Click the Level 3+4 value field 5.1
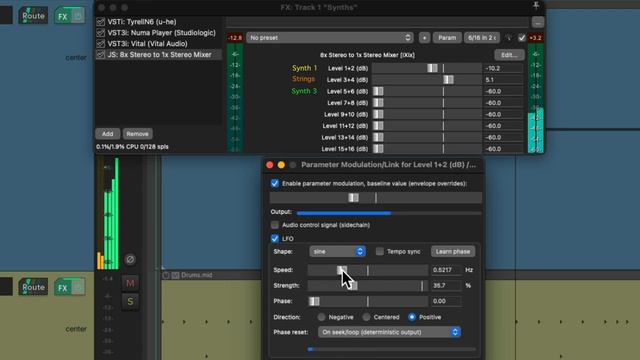The width and height of the screenshot is (640, 360). click(503, 80)
